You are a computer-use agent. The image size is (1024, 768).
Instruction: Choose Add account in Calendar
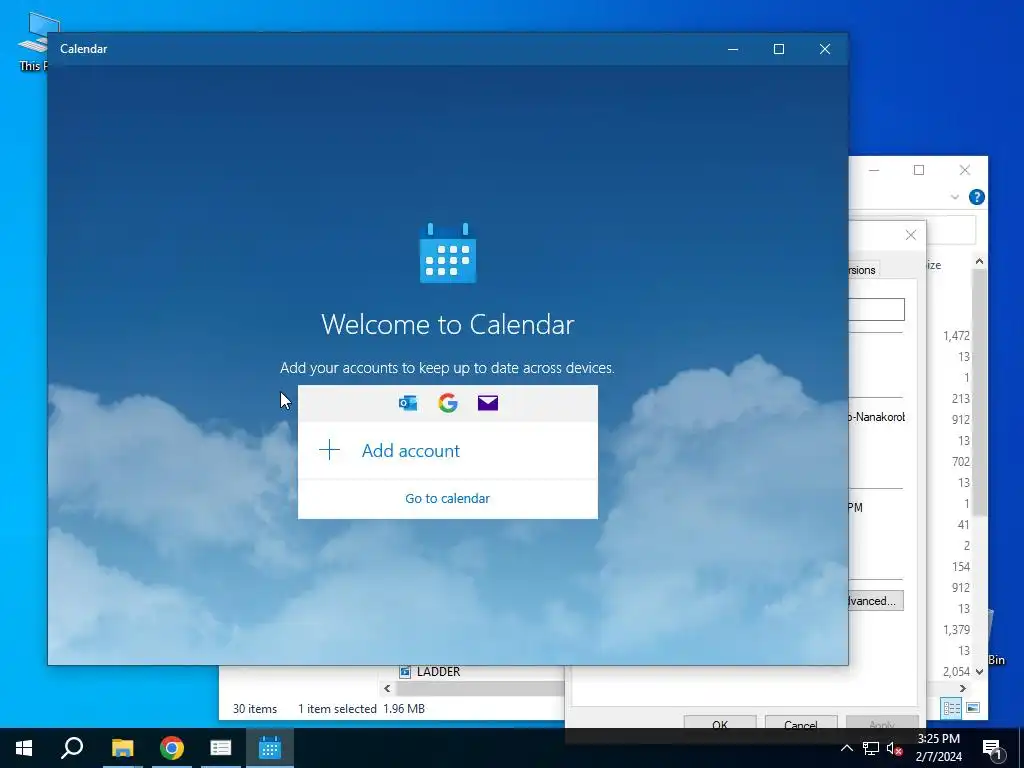tap(448, 451)
